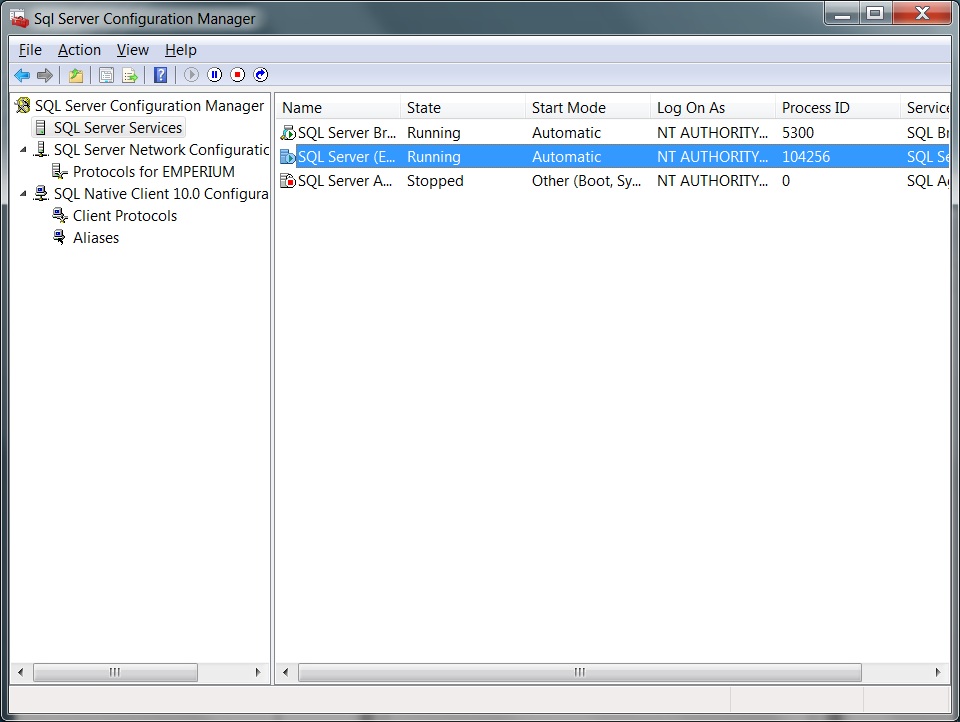Sort services by the State column
The height and width of the screenshot is (722, 960).
tap(460, 108)
